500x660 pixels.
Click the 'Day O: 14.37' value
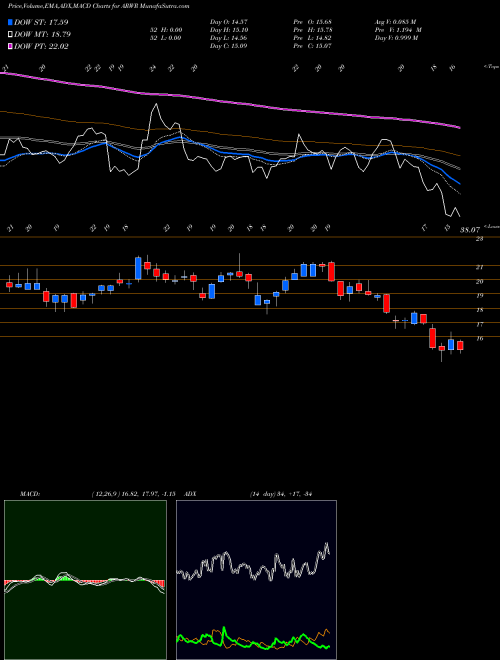tap(228, 22)
